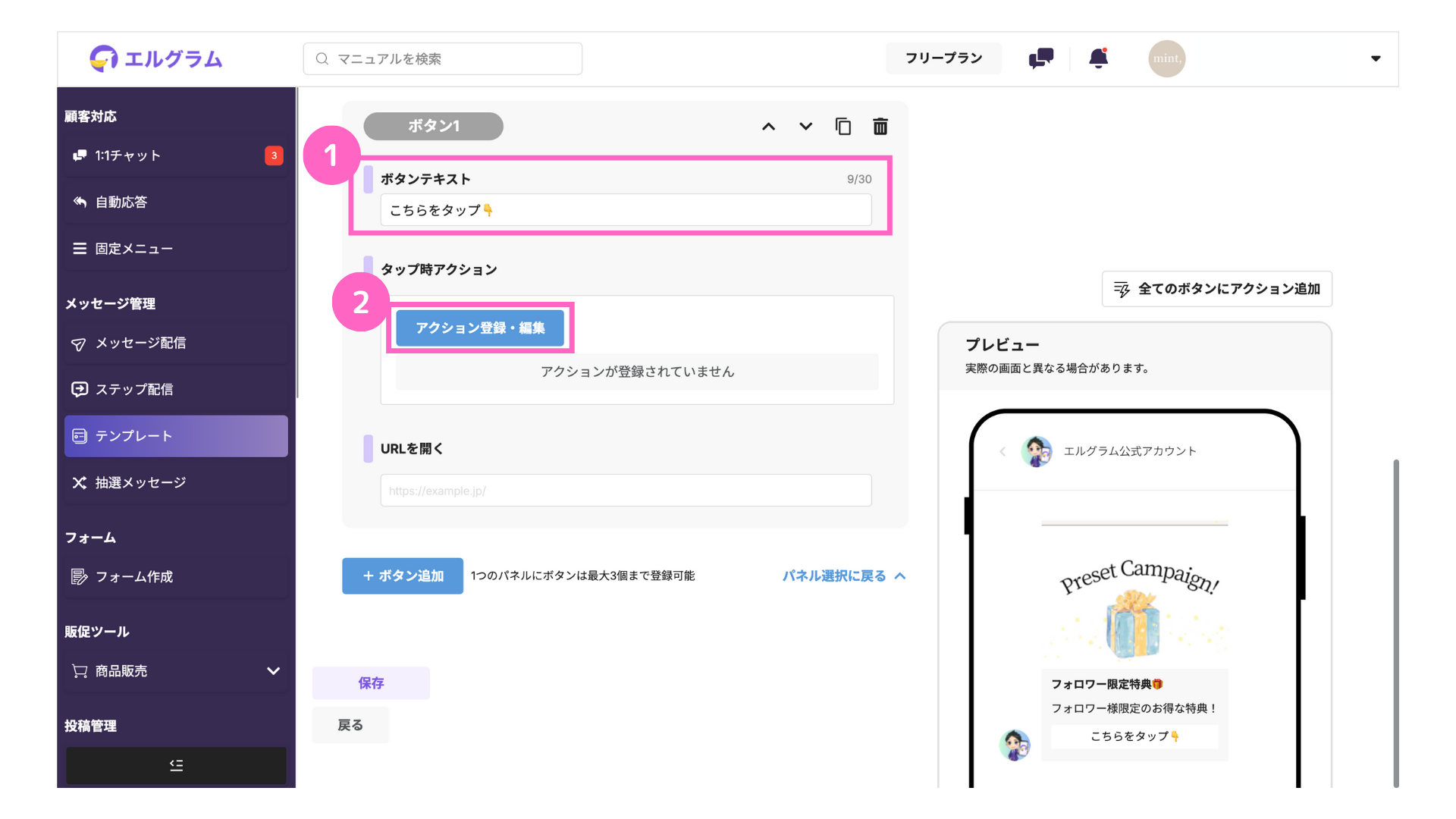Click the フリープラン button
Screen dimensions: 1456x819
[943, 58]
